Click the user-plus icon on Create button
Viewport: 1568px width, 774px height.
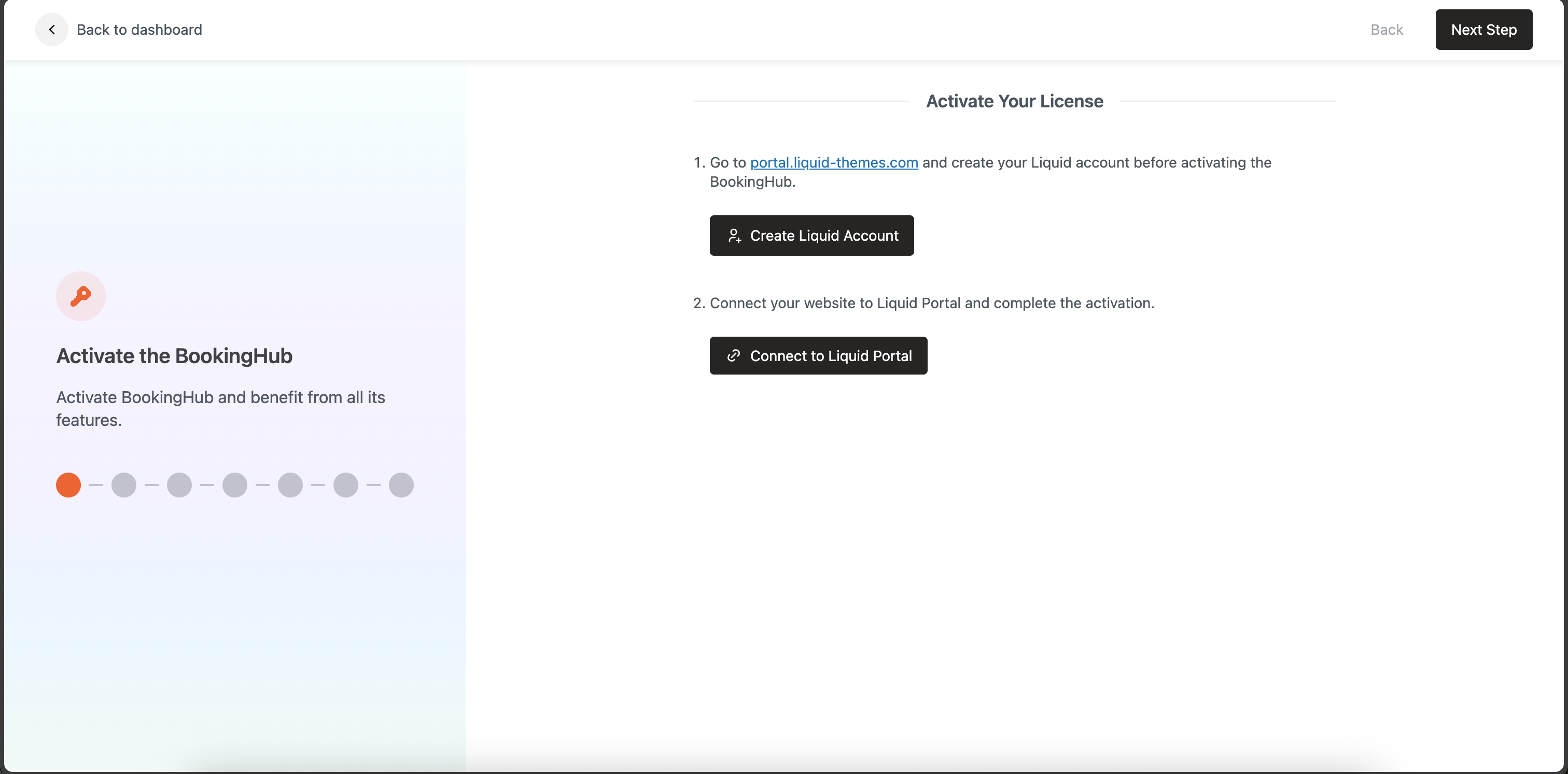point(734,236)
